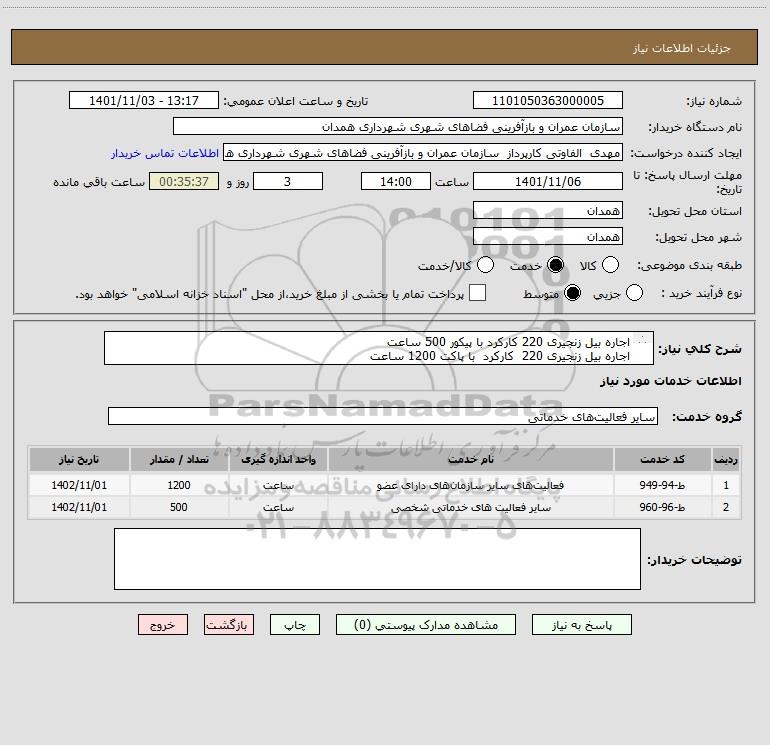The width and height of the screenshot is (770, 745).
Task: Tick the اسناد خزانه اسلامی payment checkbox
Action: (477, 293)
